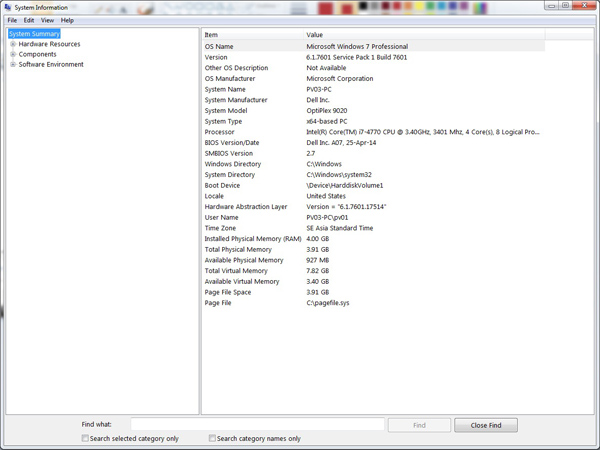
Task: Select the Processor row in the list
Action: pos(373,132)
